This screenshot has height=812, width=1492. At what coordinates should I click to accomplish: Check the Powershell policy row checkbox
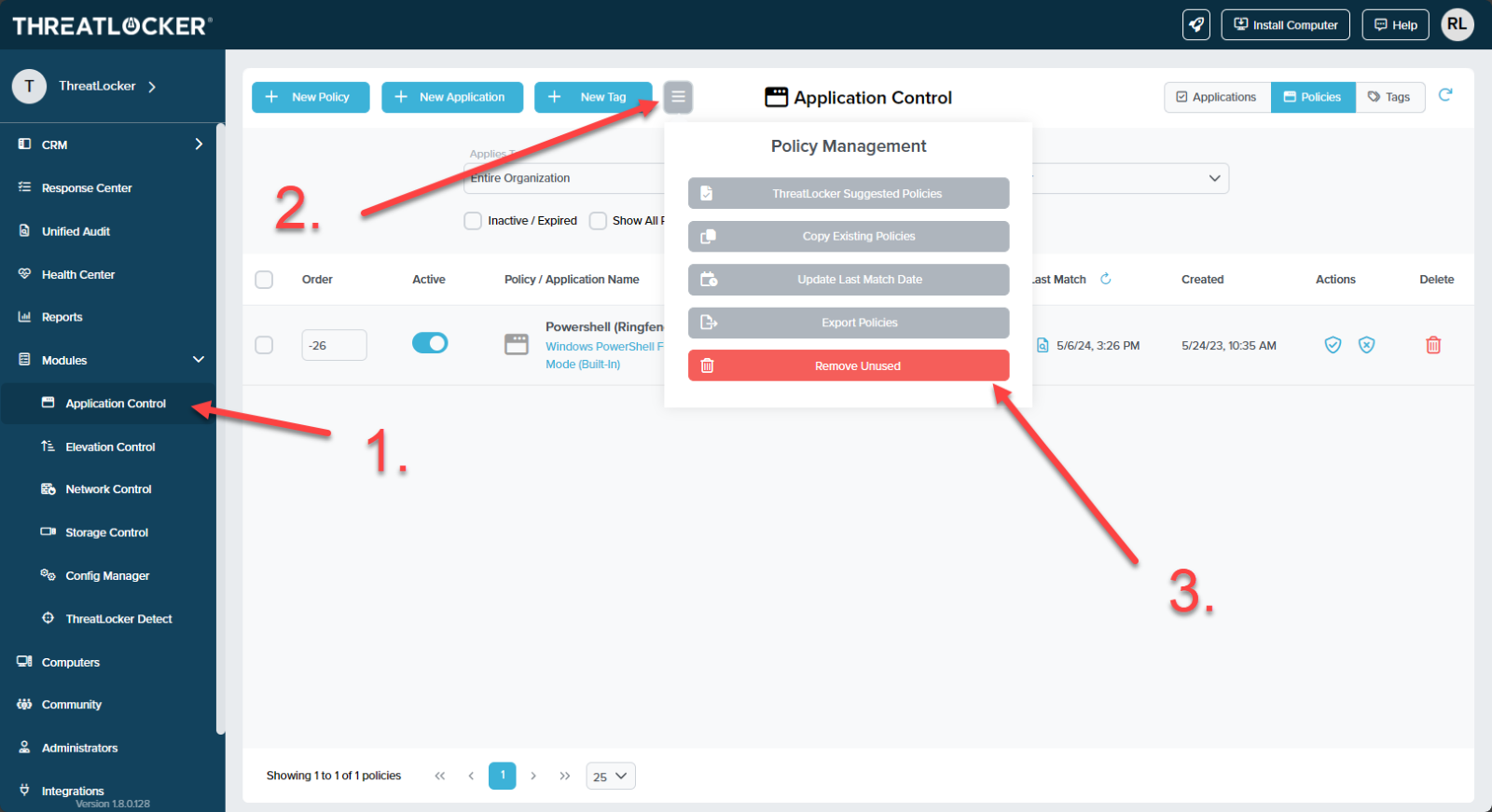pos(264,345)
